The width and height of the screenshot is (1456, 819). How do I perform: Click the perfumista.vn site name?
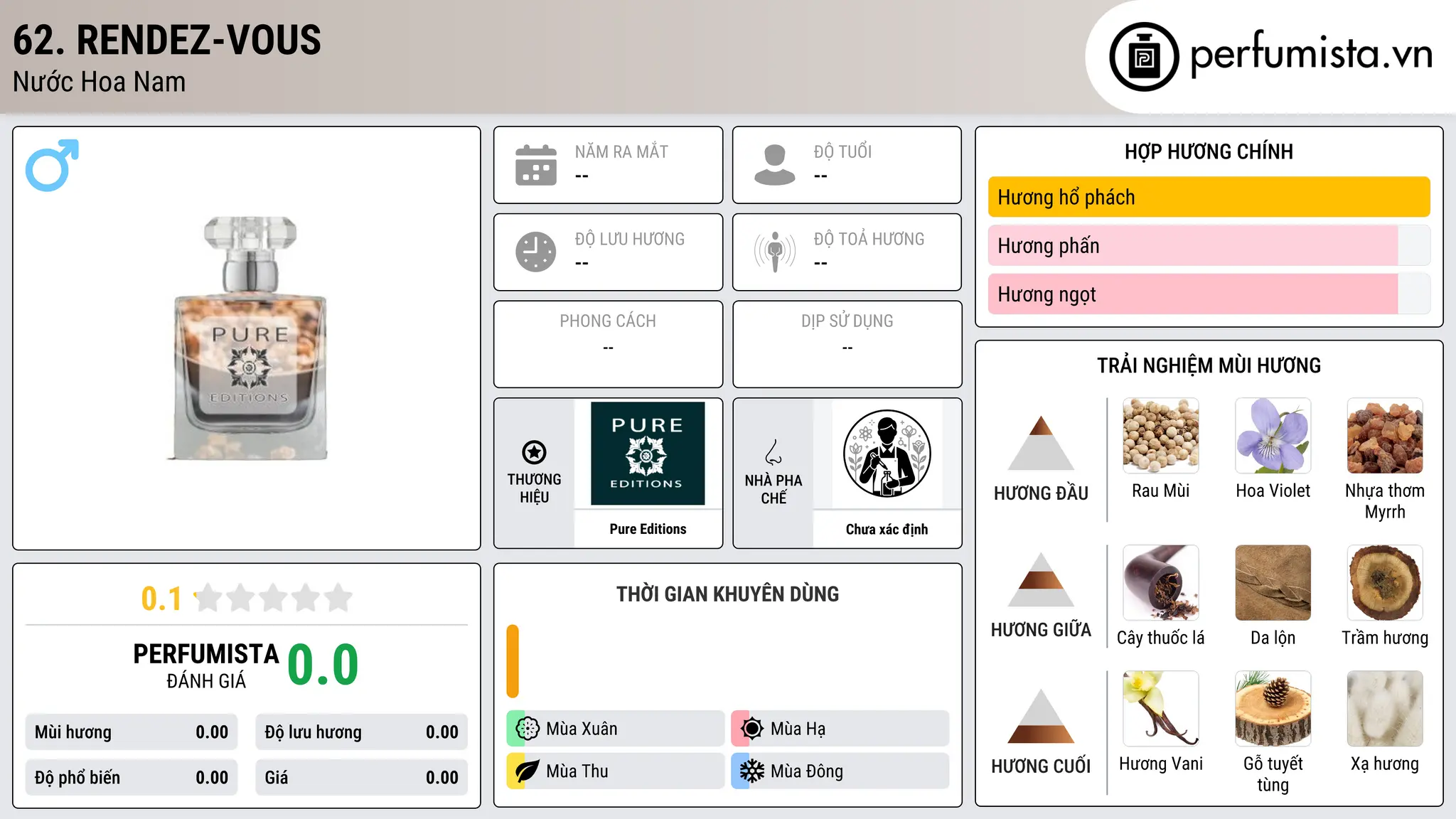tap(1312, 54)
